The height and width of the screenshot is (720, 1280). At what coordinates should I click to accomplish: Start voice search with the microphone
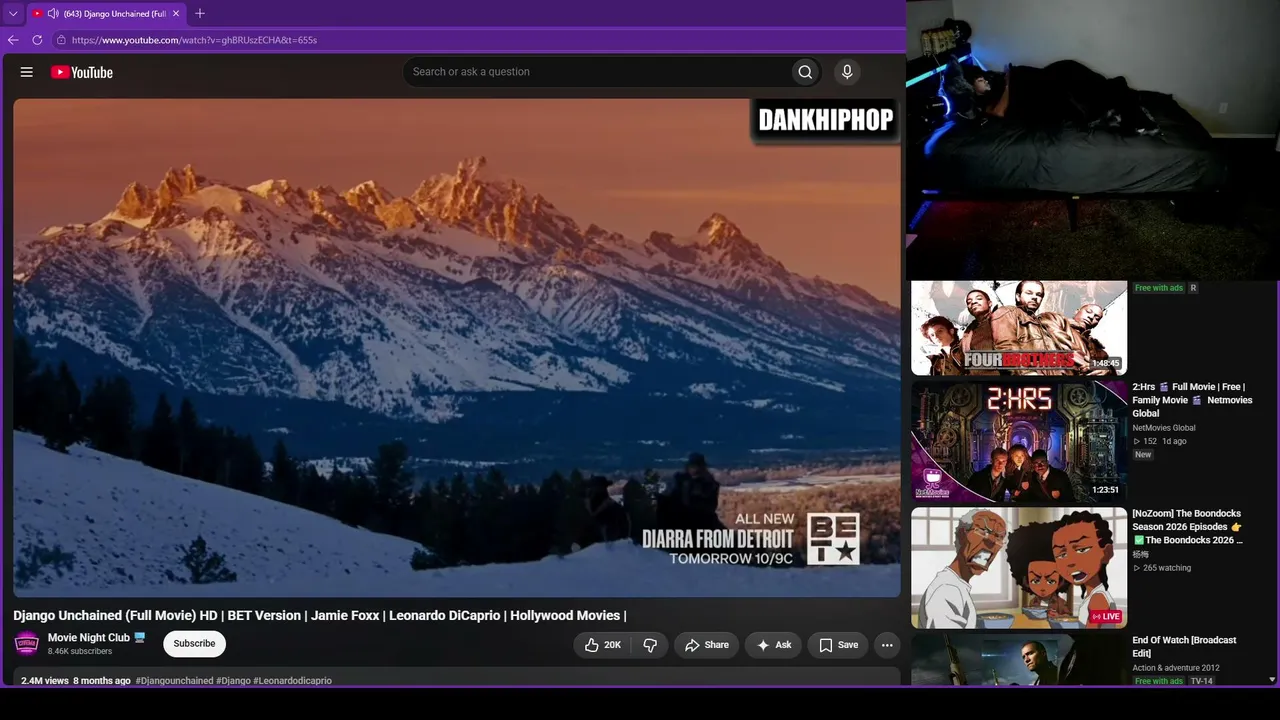847,72
